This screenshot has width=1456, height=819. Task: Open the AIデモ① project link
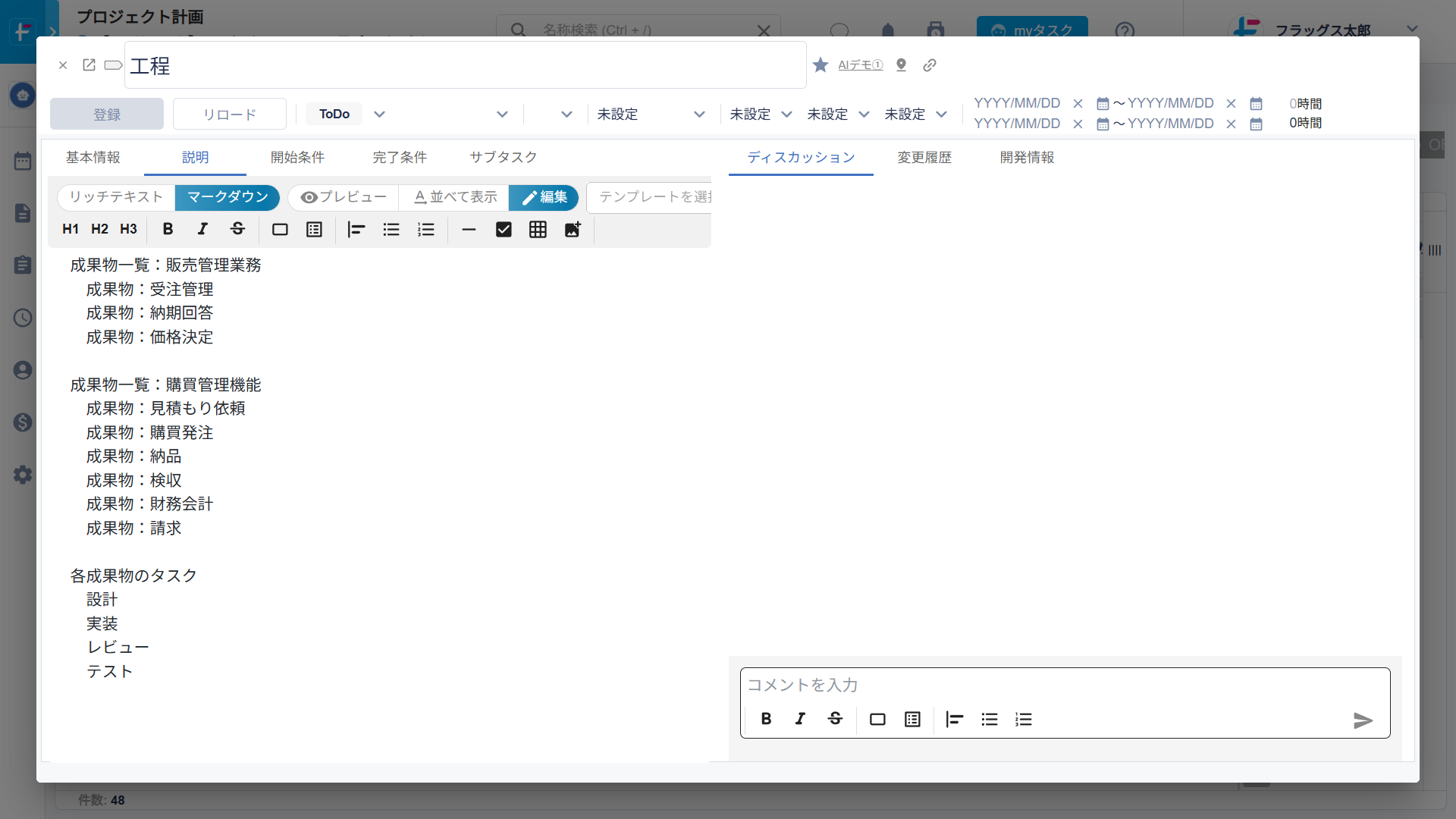tap(860, 65)
